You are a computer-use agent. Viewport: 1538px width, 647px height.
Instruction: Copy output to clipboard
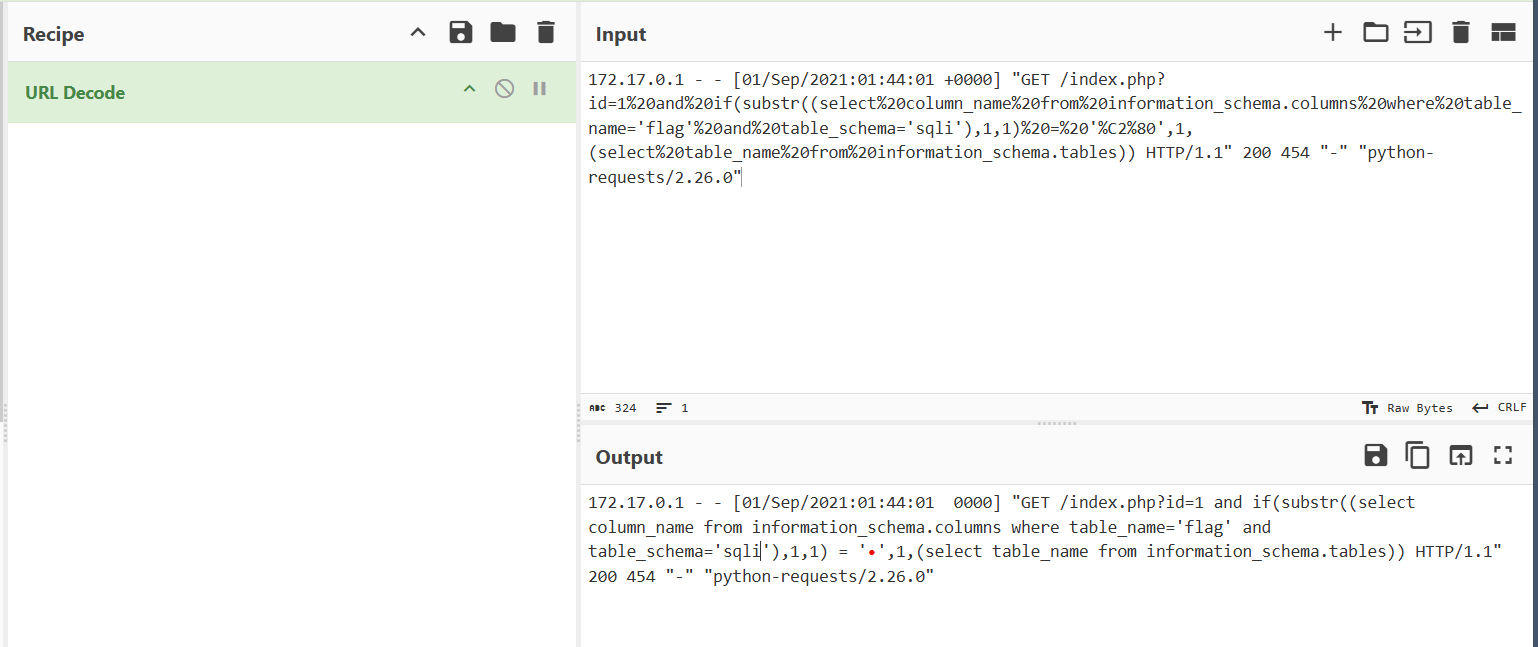1417,456
